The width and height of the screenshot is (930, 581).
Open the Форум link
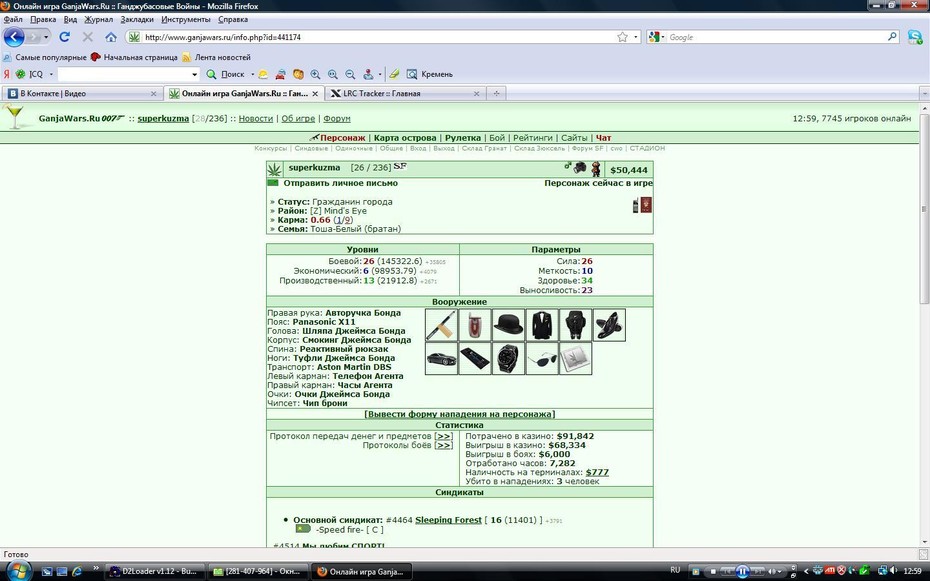tap(337, 119)
